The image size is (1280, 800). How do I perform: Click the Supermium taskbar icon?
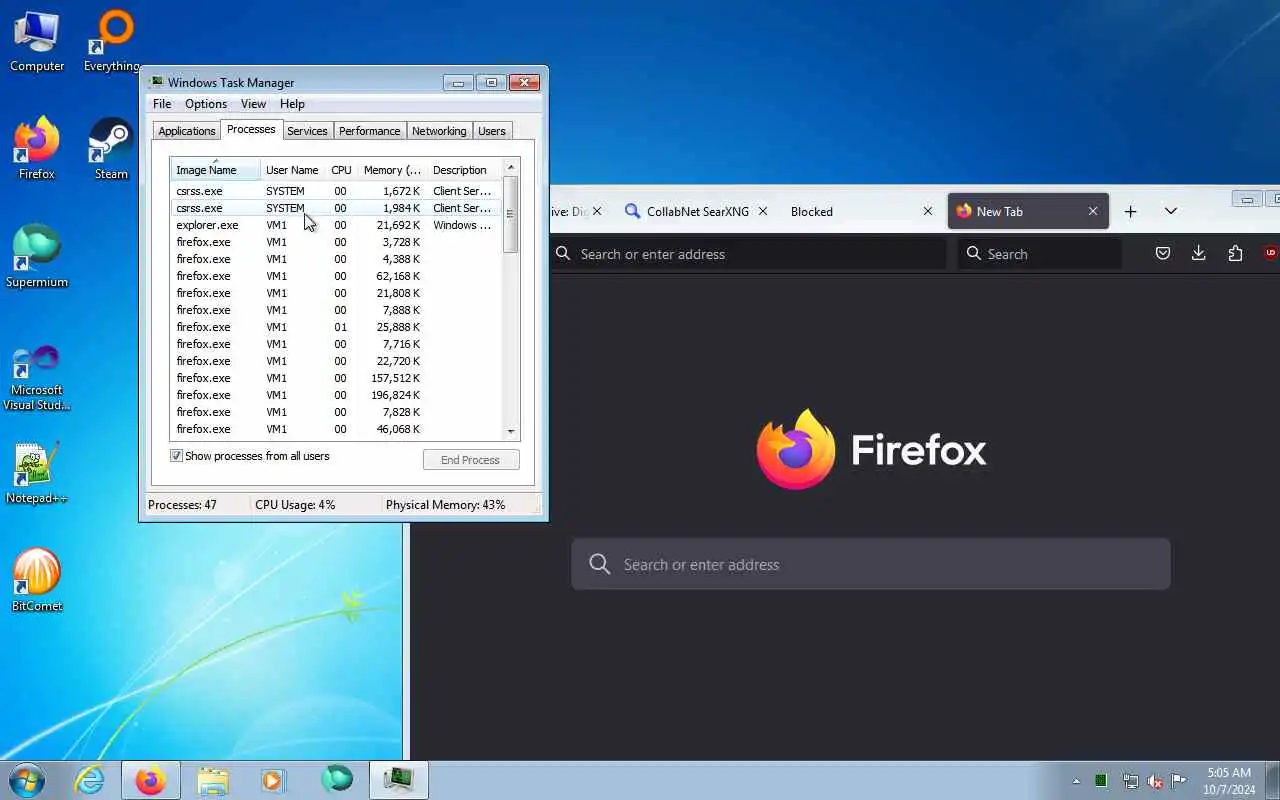click(337, 780)
